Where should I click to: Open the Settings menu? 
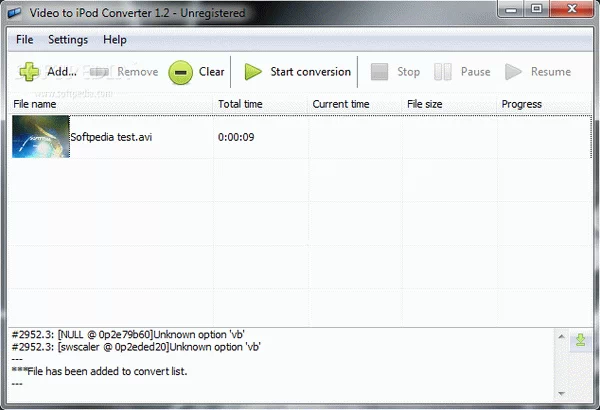[68, 39]
